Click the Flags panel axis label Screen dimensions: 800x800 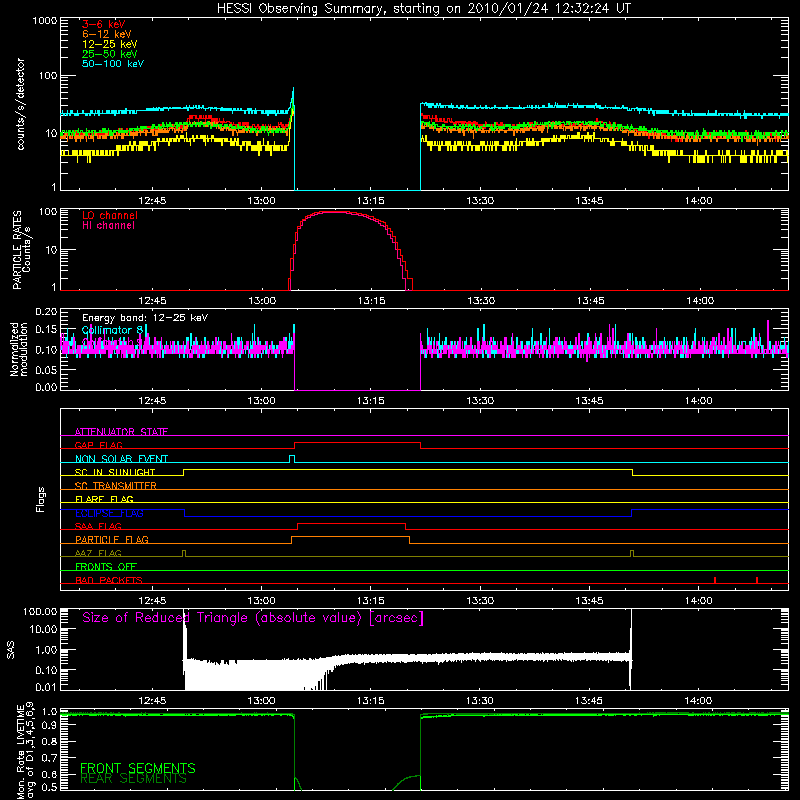point(40,499)
